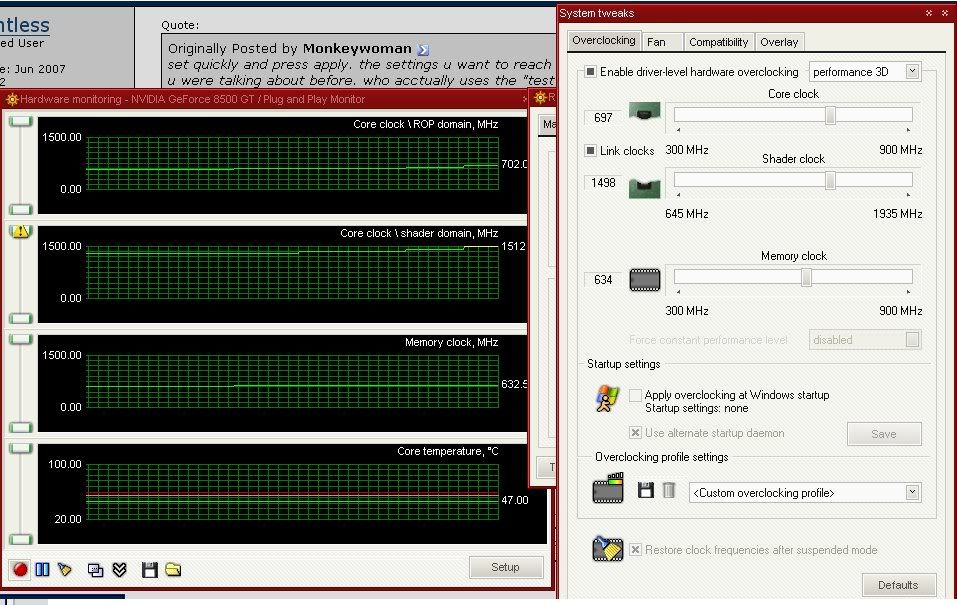Toggle the Link clocks checkbox
The width and height of the screenshot is (957, 605).
(x=591, y=151)
